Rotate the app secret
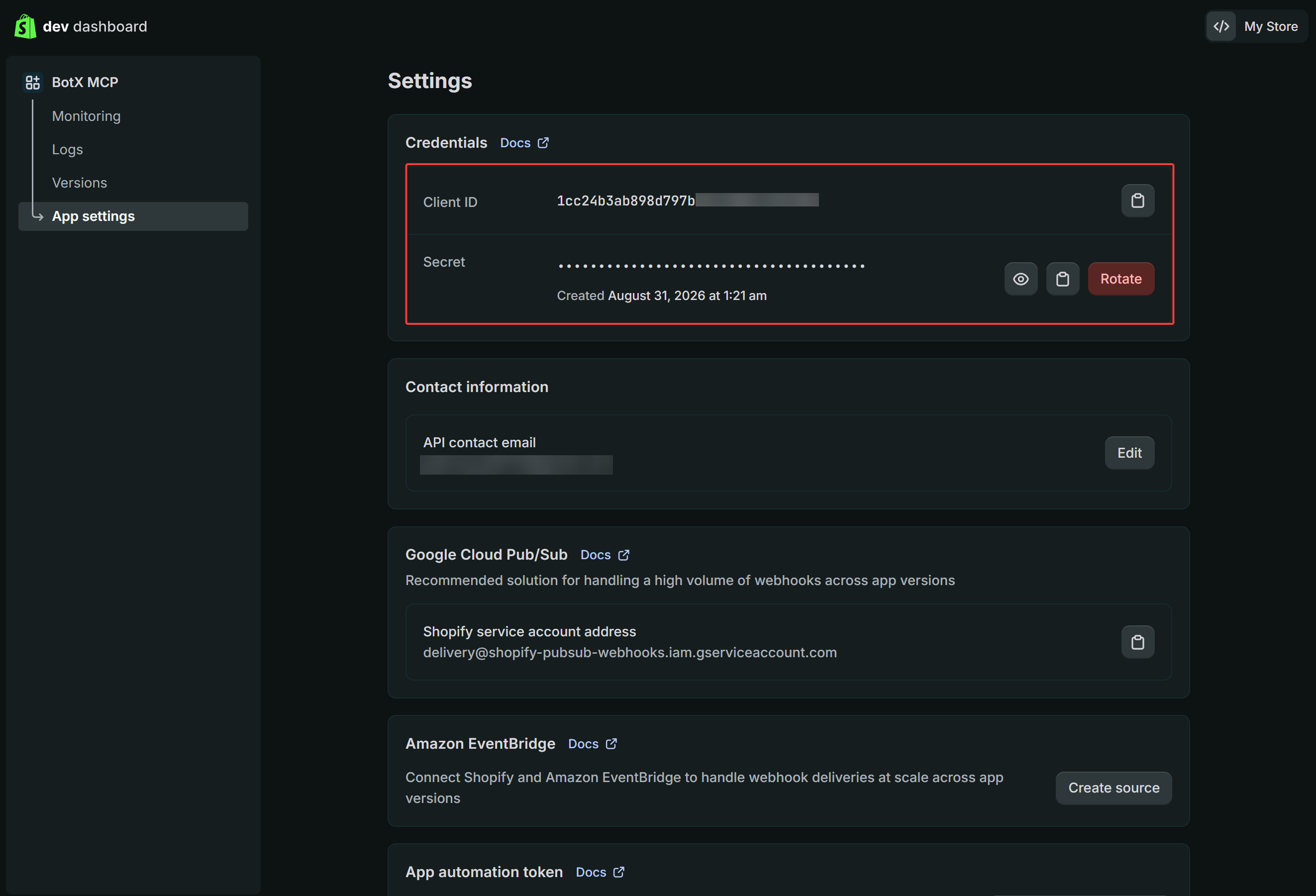Viewport: 1316px width, 896px height. point(1120,279)
